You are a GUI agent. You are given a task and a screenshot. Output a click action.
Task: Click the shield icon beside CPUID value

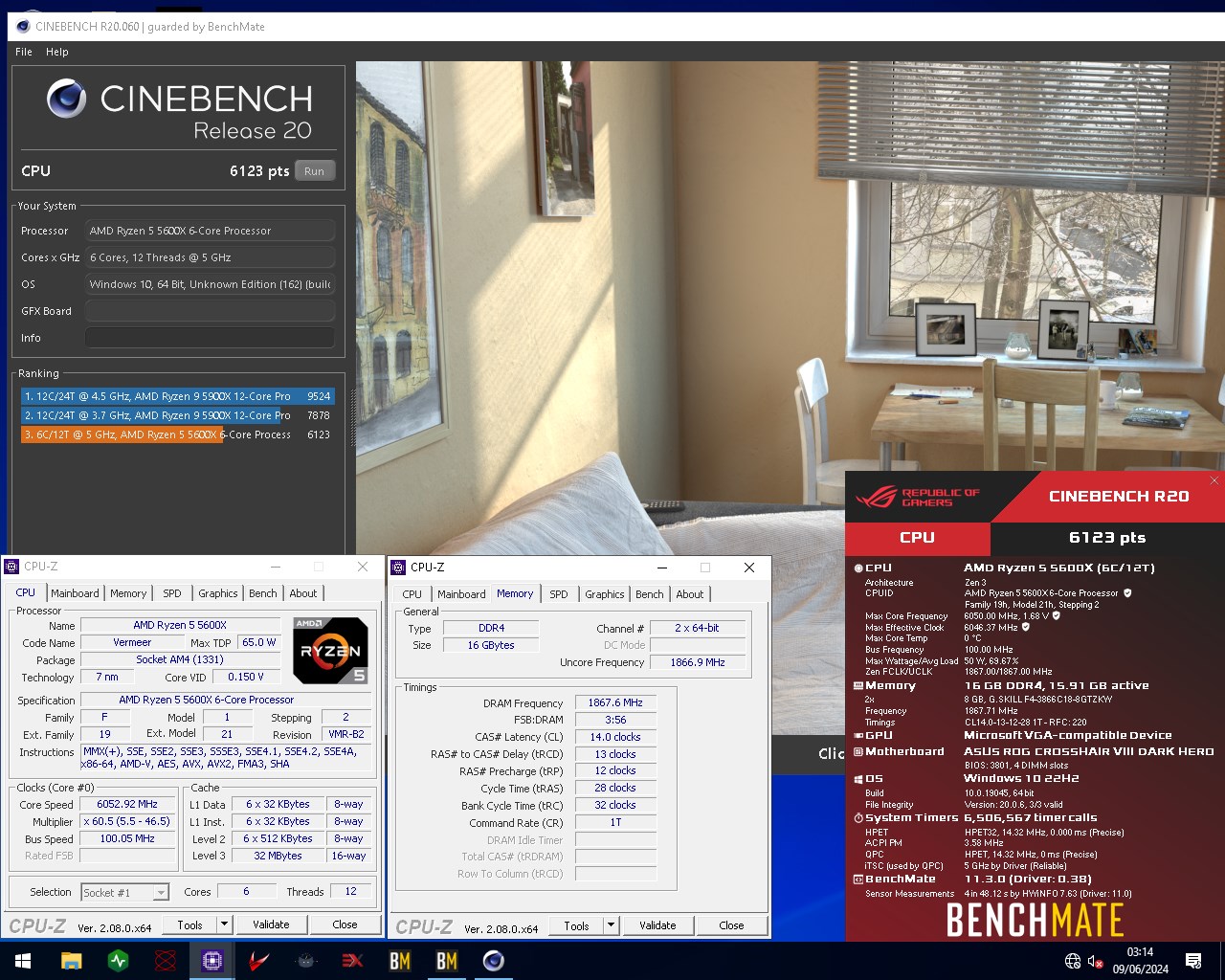[1127, 593]
